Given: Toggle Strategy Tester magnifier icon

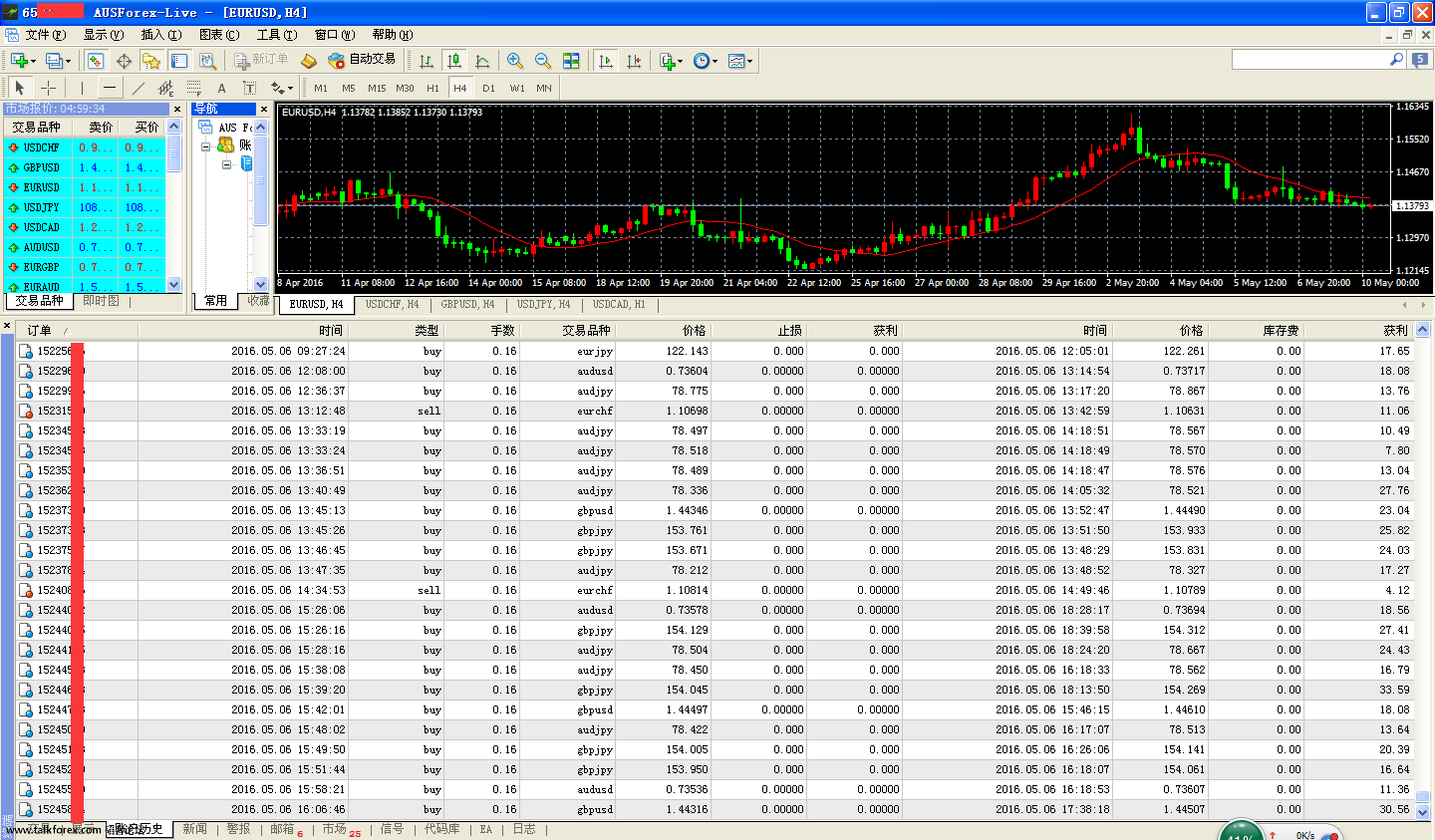Looking at the screenshot, I should tap(207, 61).
